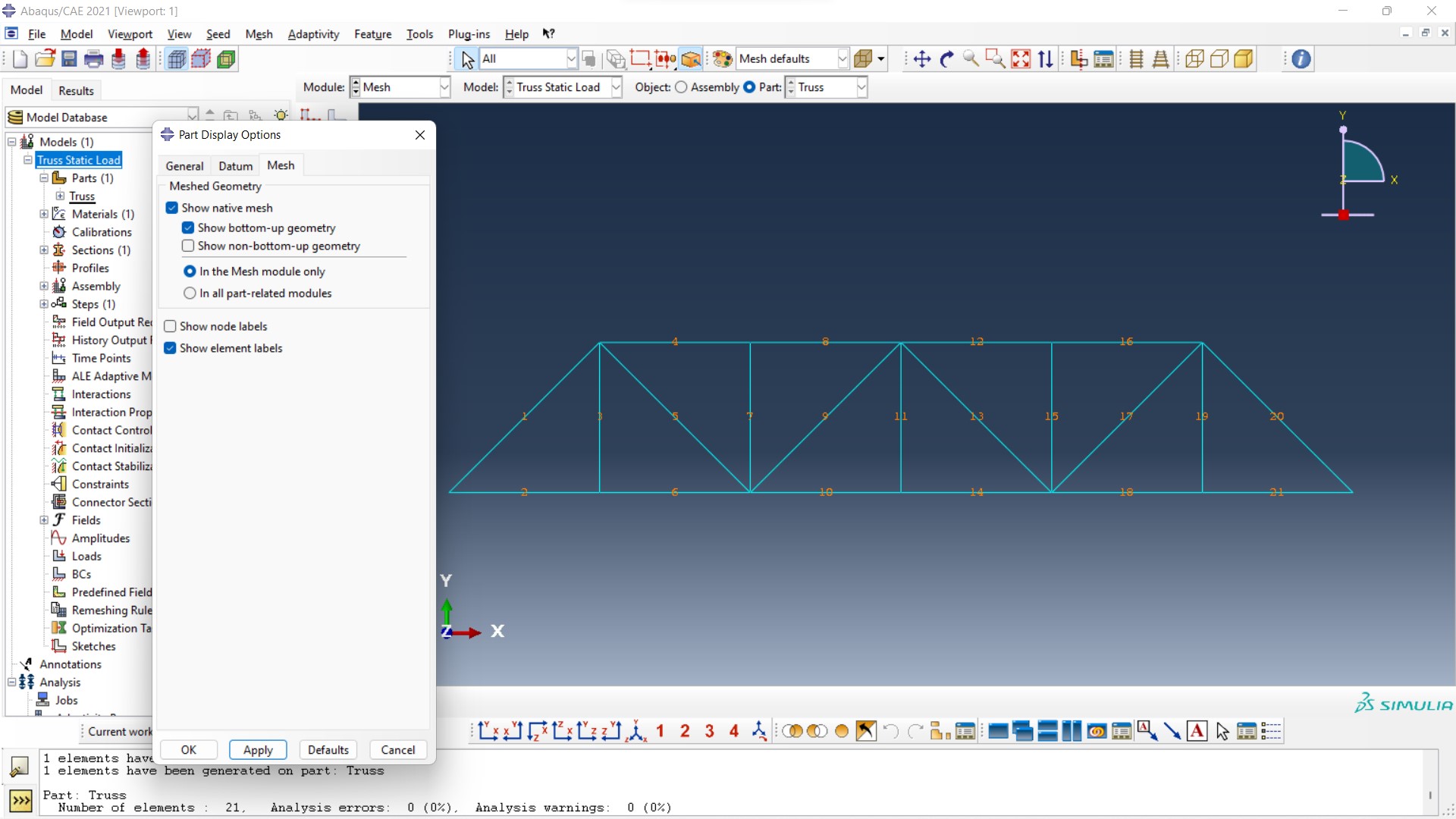Uncheck Show bottom-up geometry
Viewport: 1456px width, 819px height.
[x=188, y=227]
